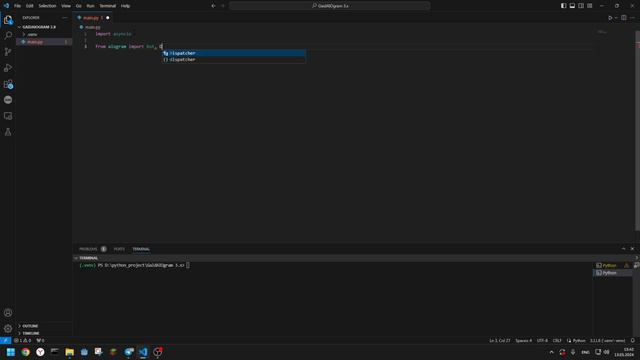Image resolution: width=640 pixels, height=360 pixels.
Task: Open the Search view in activity bar
Action: pyautogui.click(x=8, y=36)
